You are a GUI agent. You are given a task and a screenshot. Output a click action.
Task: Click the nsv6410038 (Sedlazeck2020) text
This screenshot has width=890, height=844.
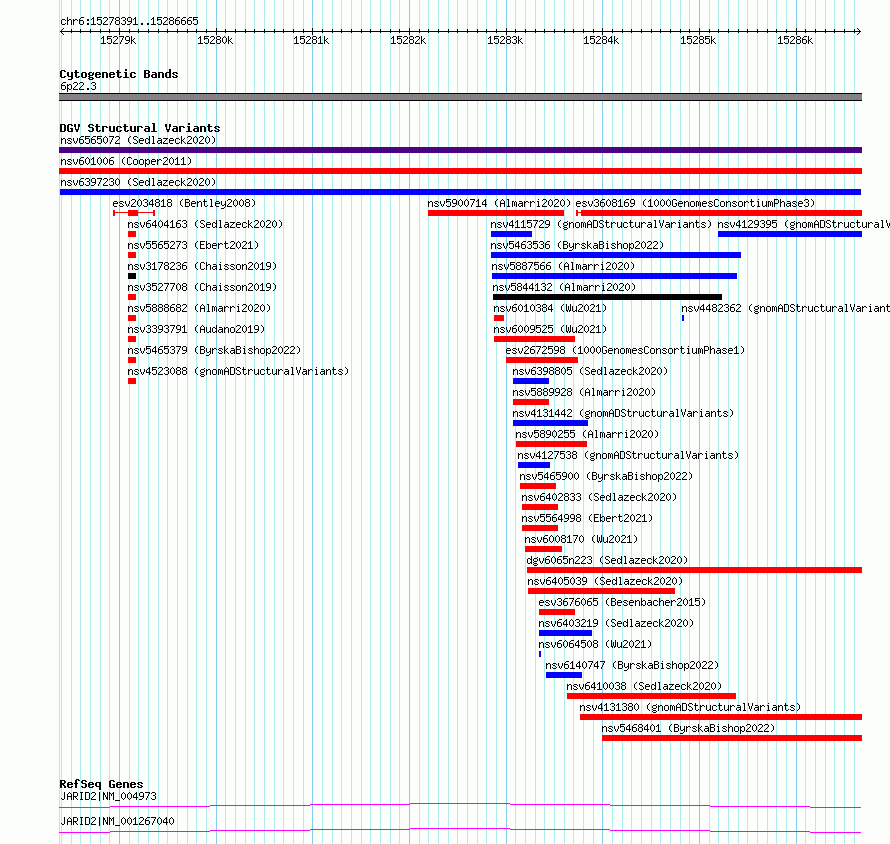644,686
